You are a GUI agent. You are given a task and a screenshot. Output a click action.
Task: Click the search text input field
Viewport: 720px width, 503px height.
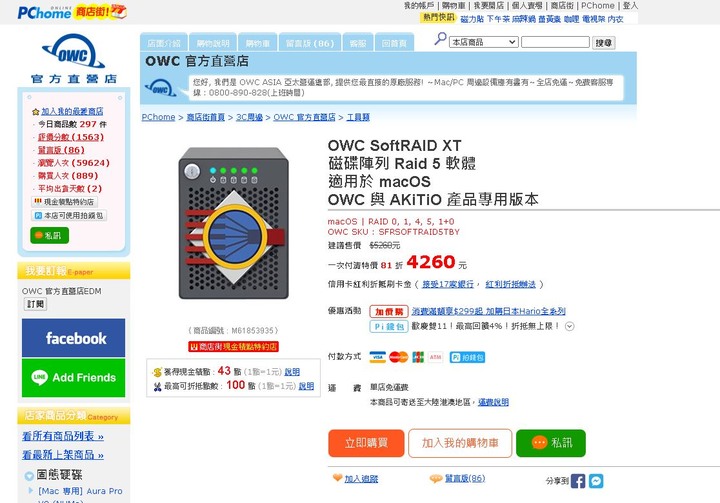click(556, 42)
